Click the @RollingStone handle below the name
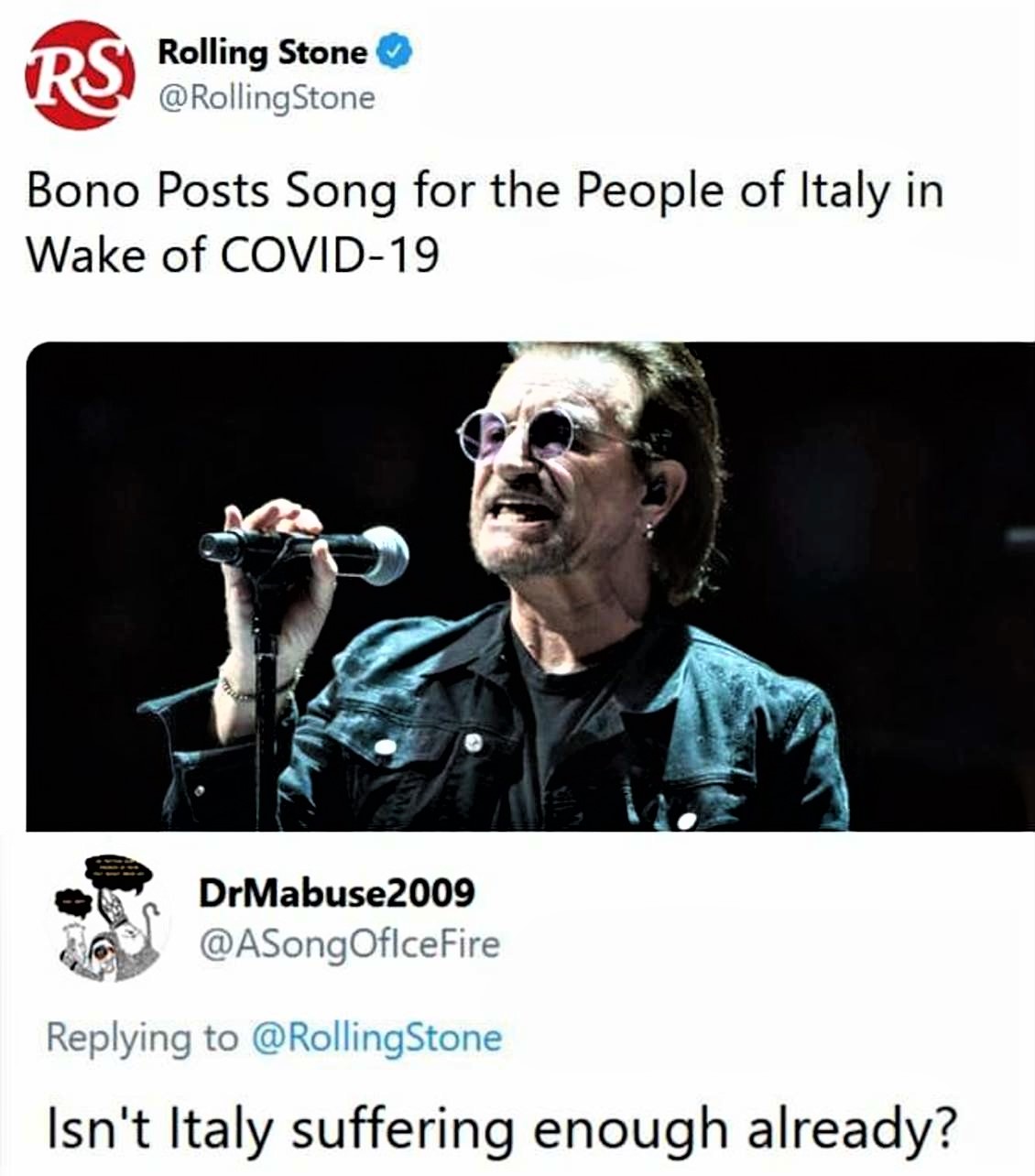 click(x=267, y=97)
